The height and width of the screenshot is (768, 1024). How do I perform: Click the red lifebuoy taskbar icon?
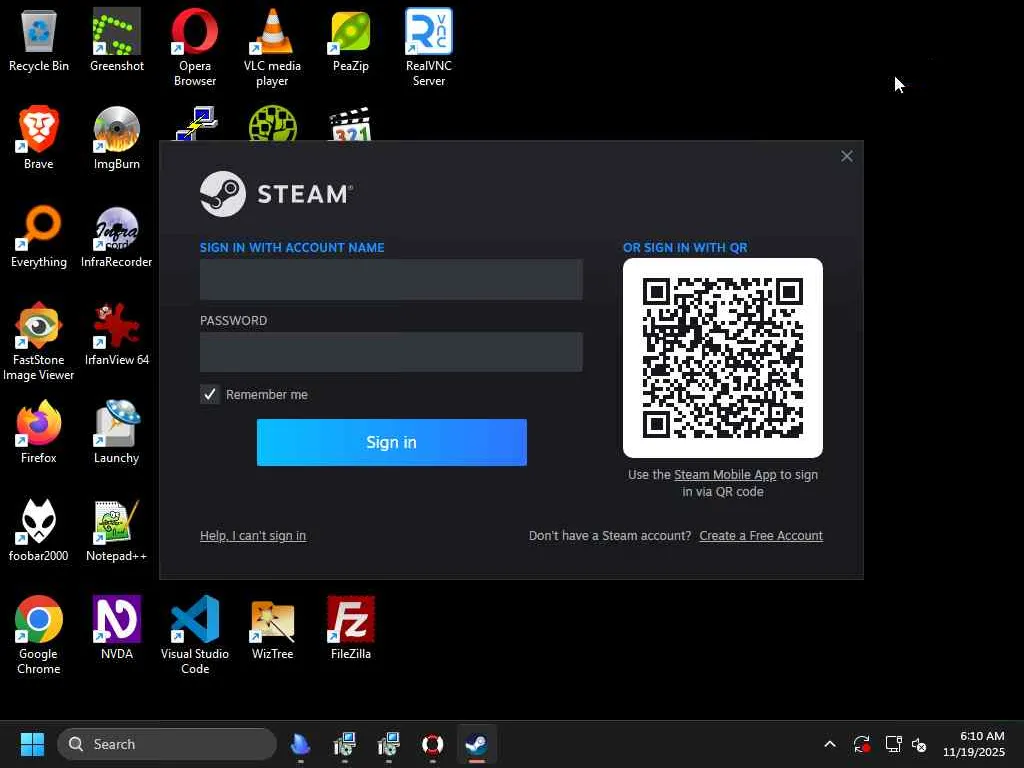[432, 744]
